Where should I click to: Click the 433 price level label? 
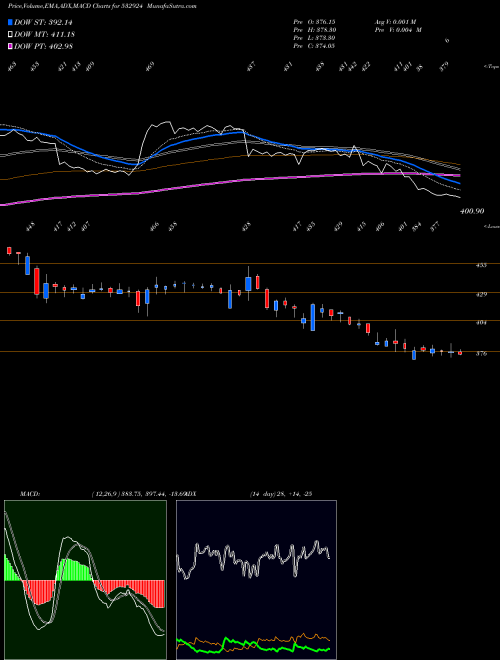(x=481, y=265)
